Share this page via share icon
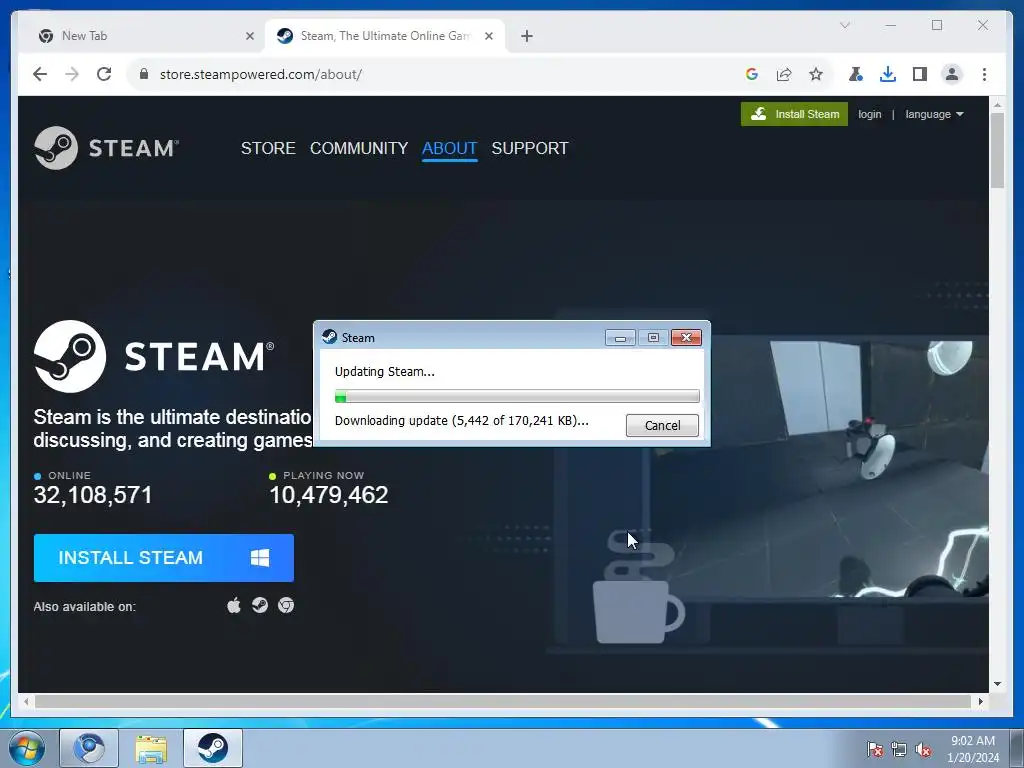Image resolution: width=1024 pixels, height=768 pixels. (x=784, y=74)
